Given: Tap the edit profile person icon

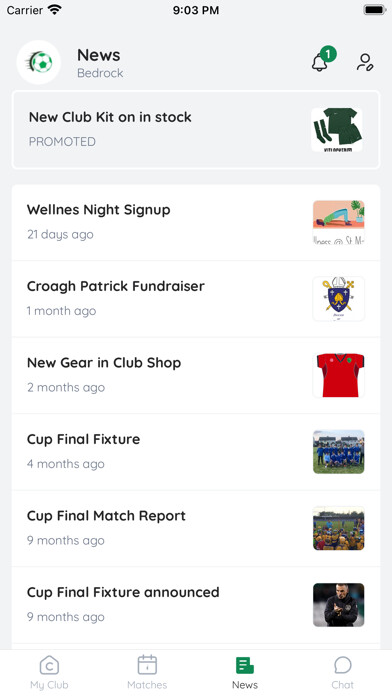Looking at the screenshot, I should coord(365,62).
